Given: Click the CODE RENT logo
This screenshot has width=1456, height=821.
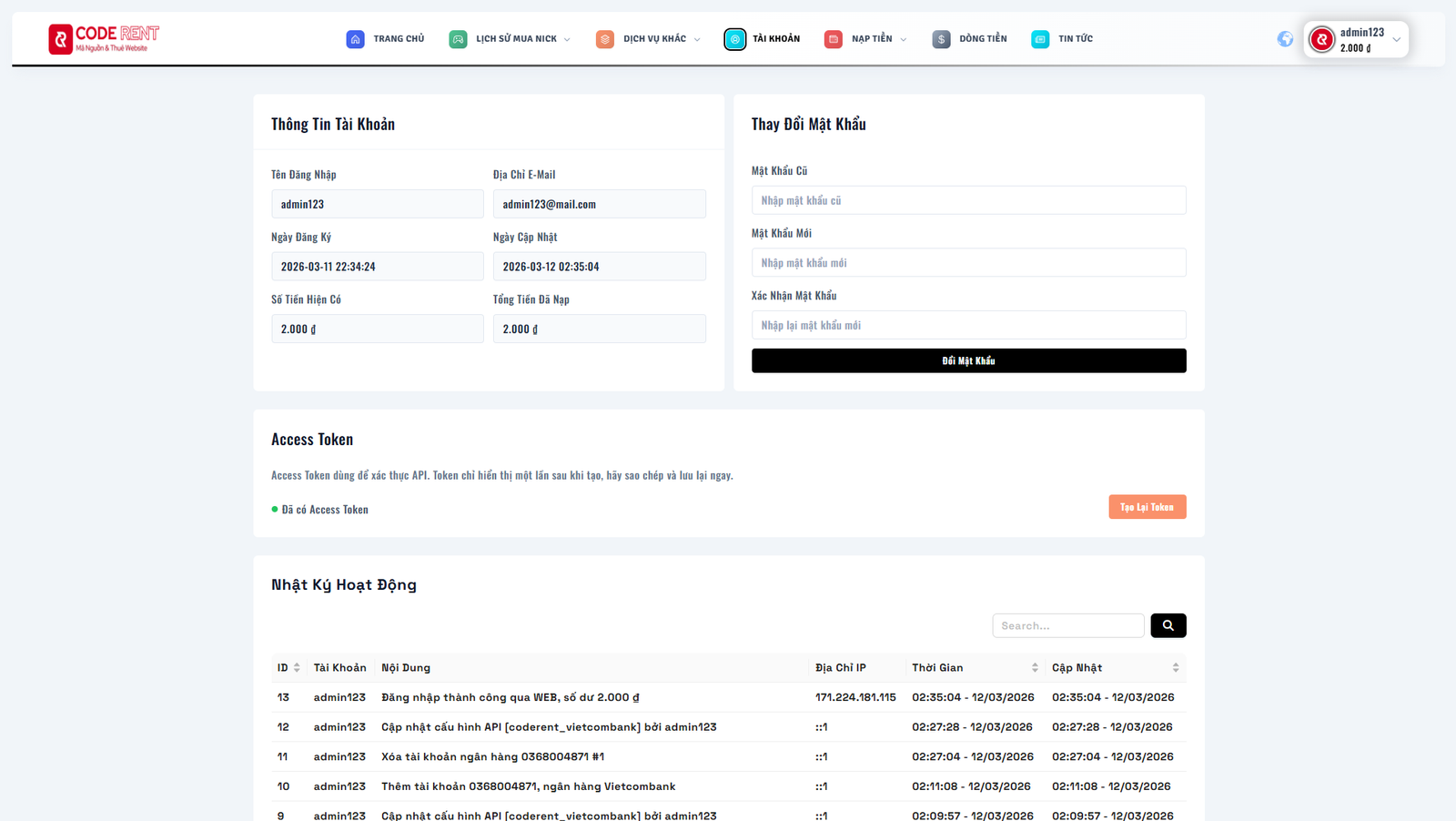Looking at the screenshot, I should point(104,38).
